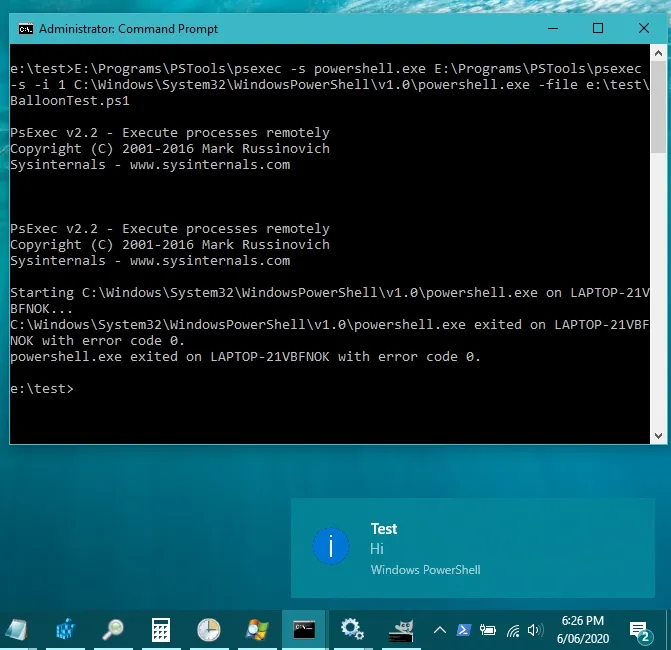Click the scrollbar down arrow in Command Prompt

658,436
